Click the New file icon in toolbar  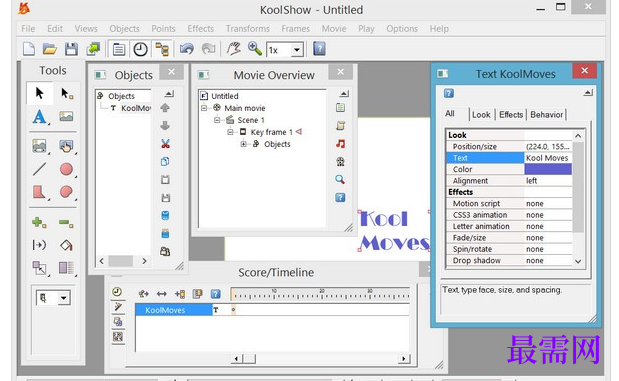pos(29,49)
